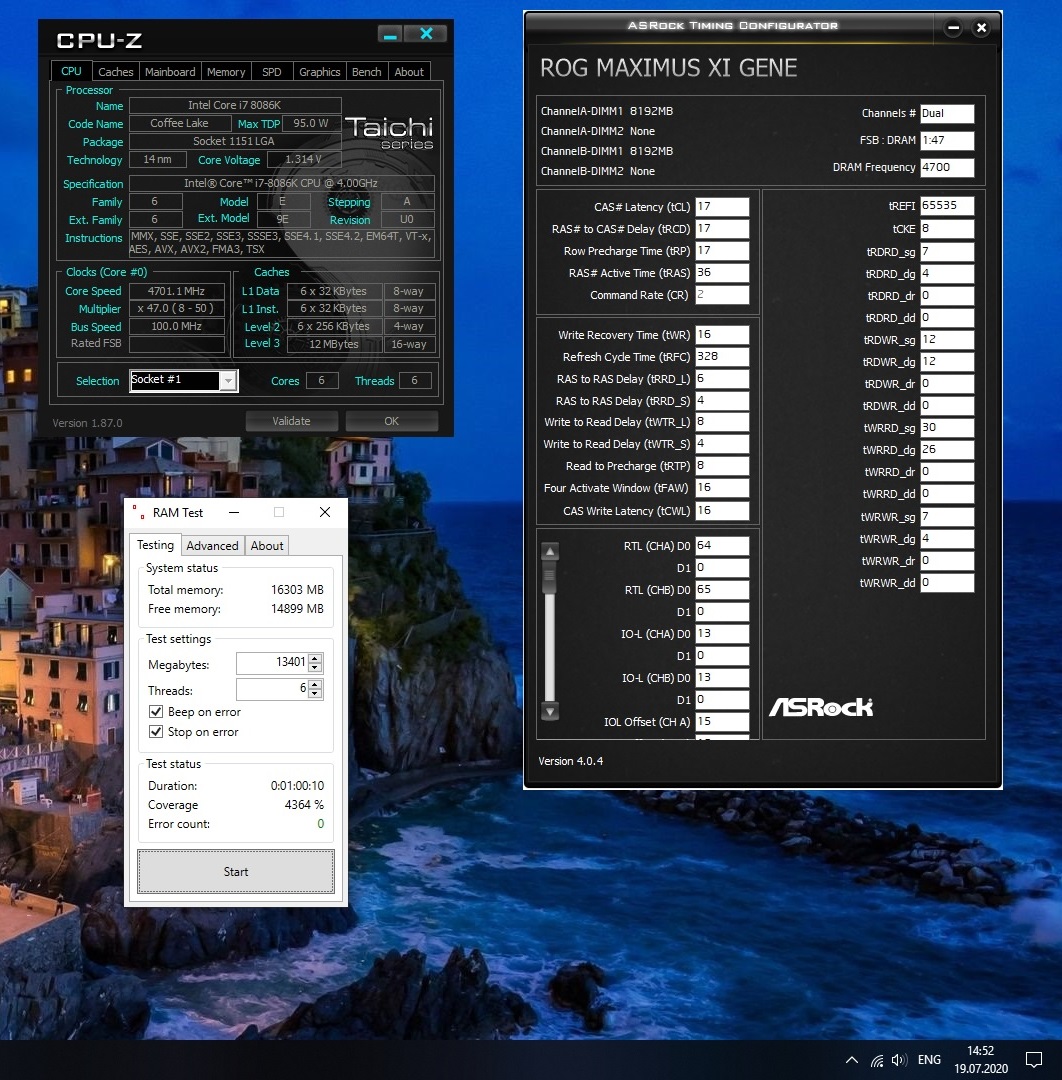
Task: Click the scrollbar thumb in RTL timing panel
Action: (550, 577)
